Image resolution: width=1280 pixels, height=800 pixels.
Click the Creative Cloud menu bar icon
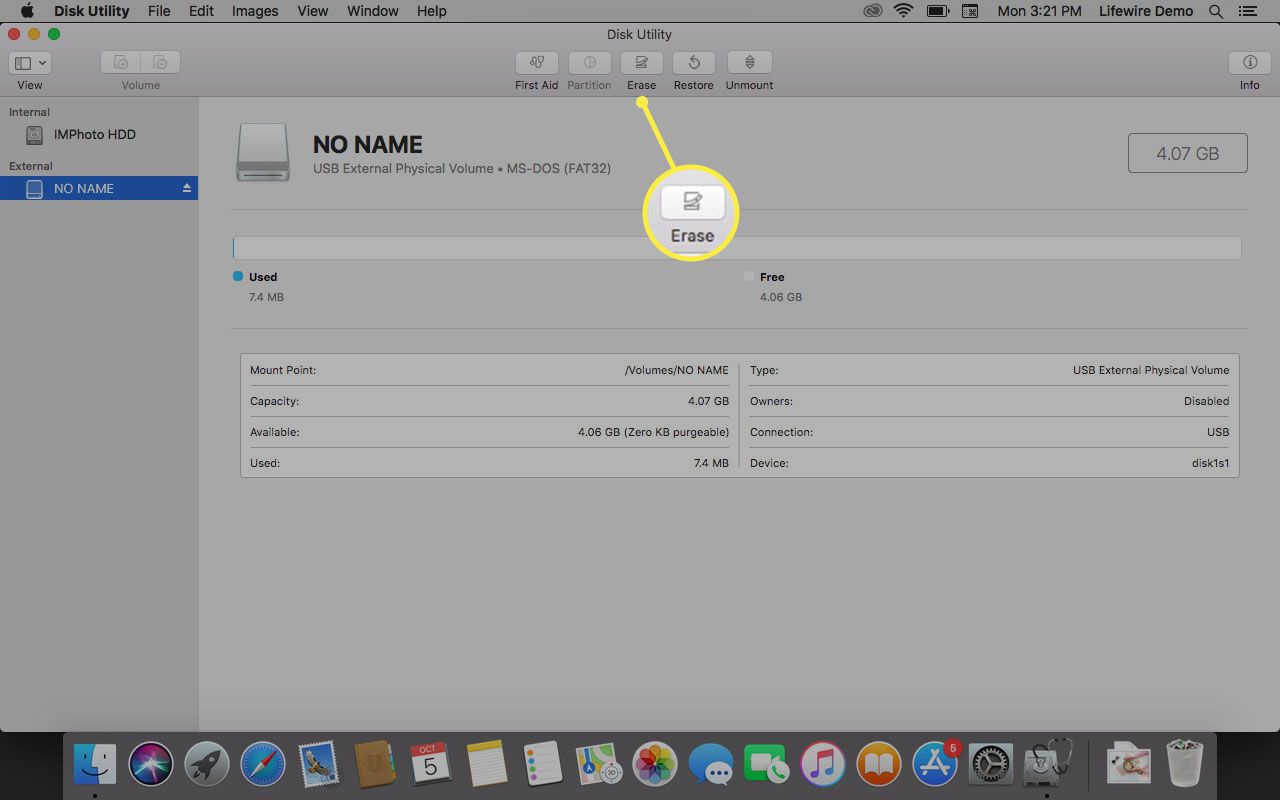pos(873,11)
